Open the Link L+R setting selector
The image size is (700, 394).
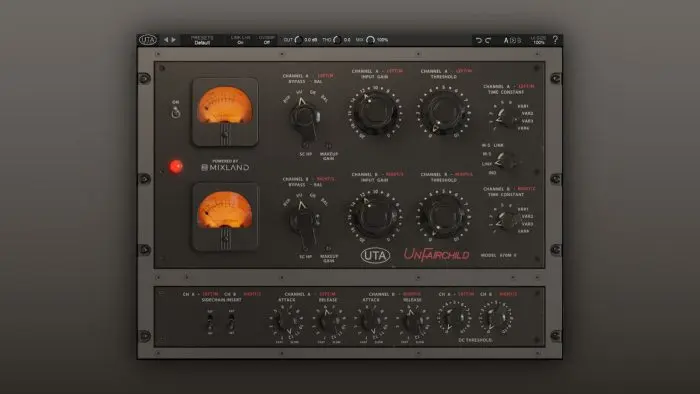[241, 40]
